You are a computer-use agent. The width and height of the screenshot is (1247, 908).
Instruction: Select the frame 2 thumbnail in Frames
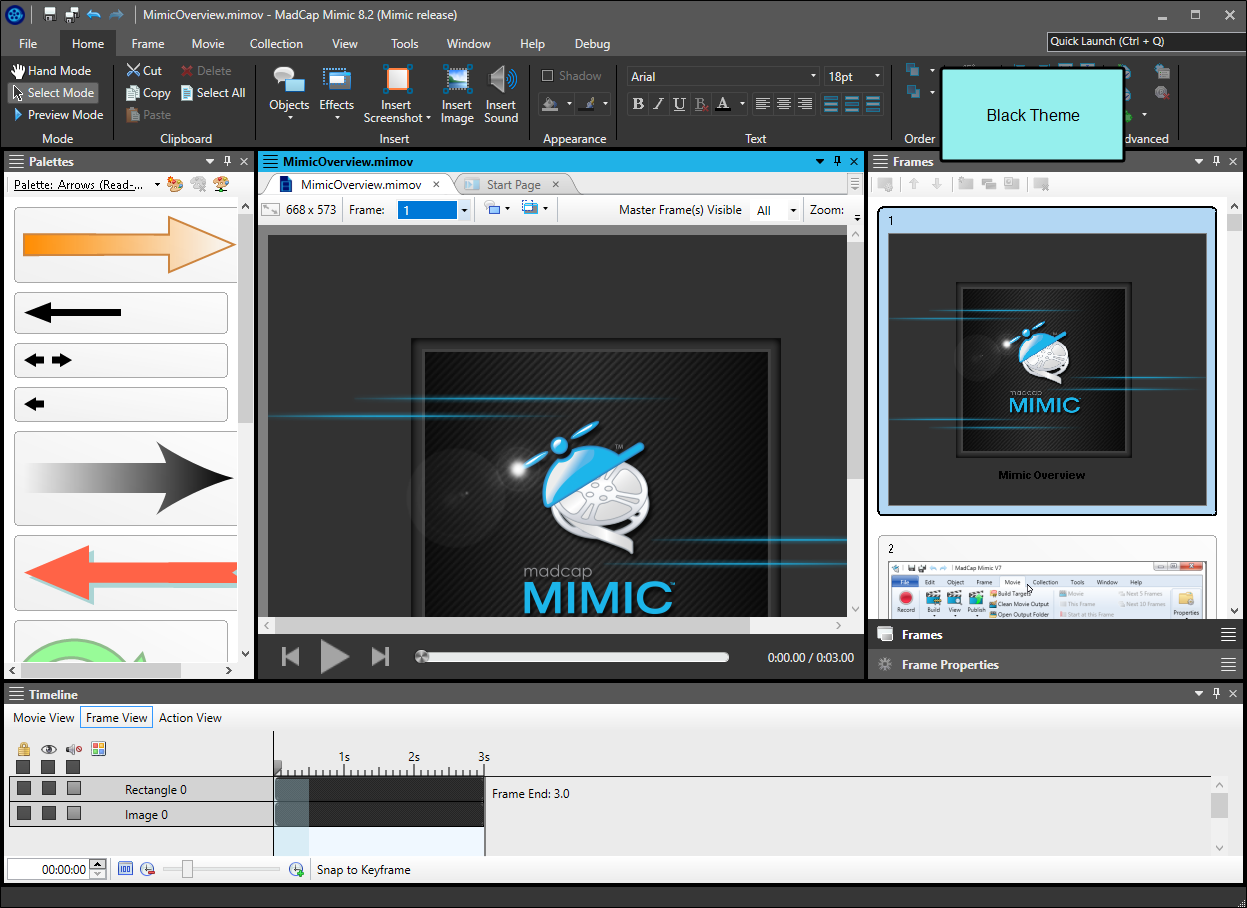point(1048,578)
